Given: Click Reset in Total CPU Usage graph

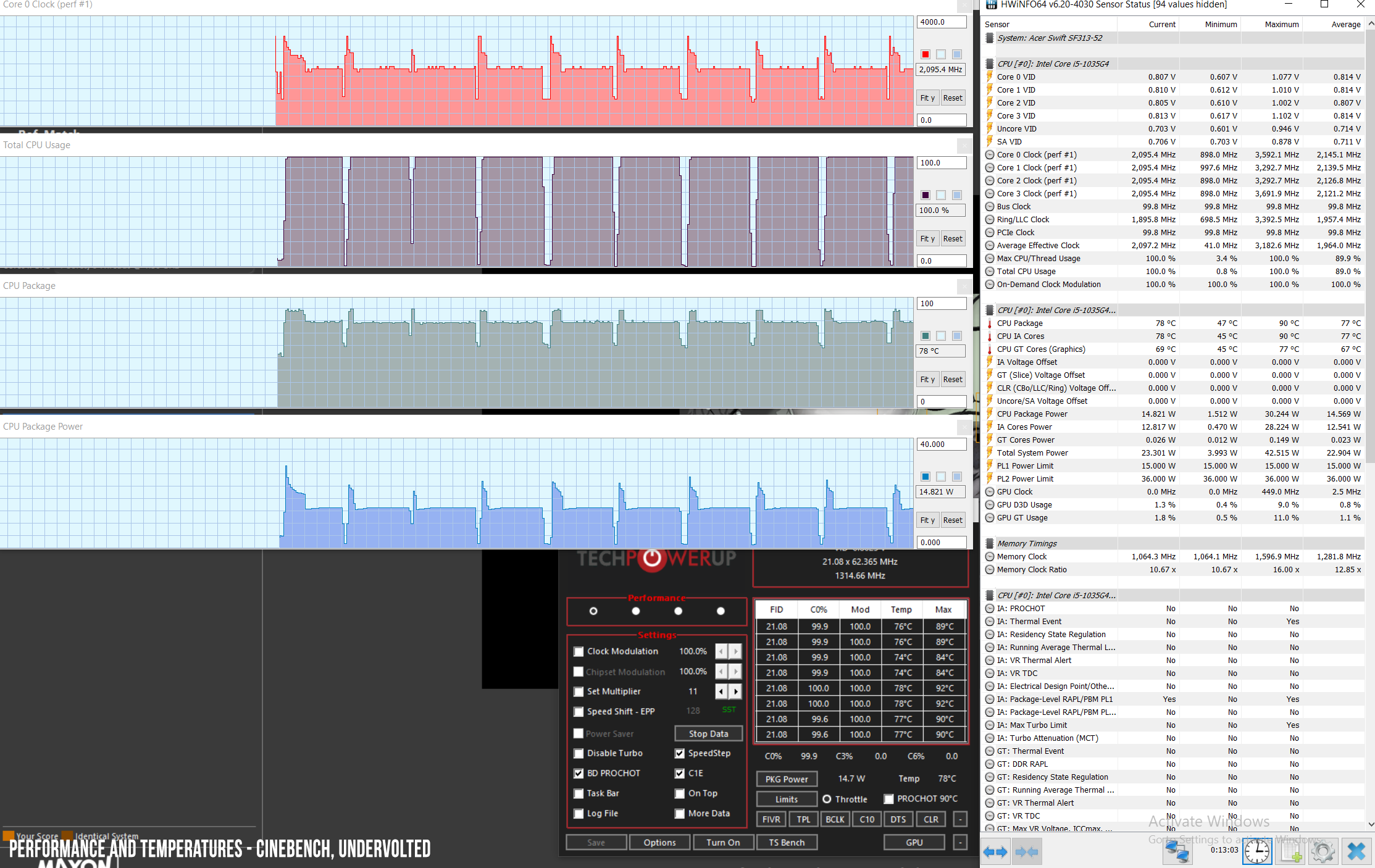Looking at the screenshot, I should [953, 239].
